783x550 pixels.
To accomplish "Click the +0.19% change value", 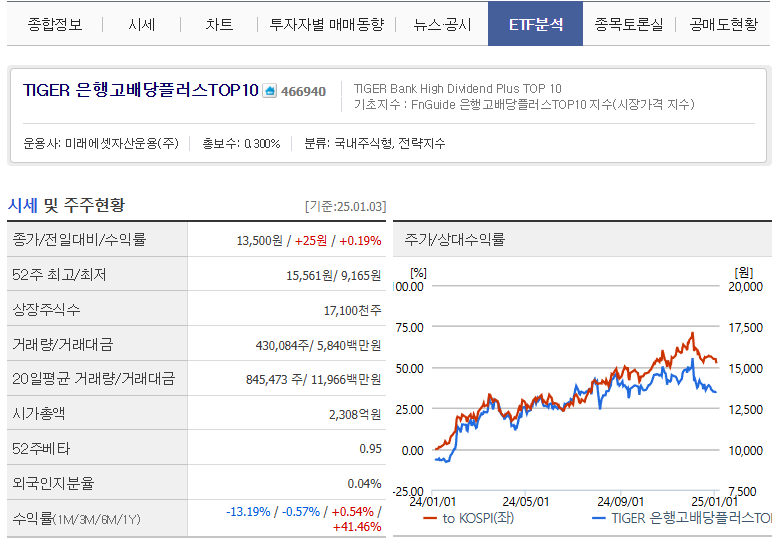I will click(360, 240).
